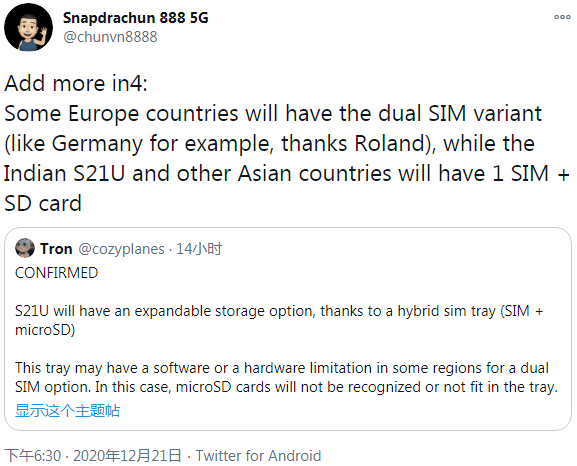Image resolution: width=577 pixels, height=466 pixels.
Task: Click the Some Europe countries sentence
Action: coord(273,113)
